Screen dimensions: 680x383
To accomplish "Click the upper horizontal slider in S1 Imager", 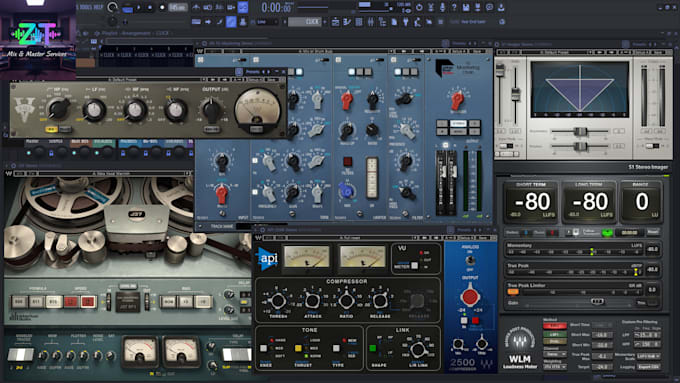I will click(580, 131).
